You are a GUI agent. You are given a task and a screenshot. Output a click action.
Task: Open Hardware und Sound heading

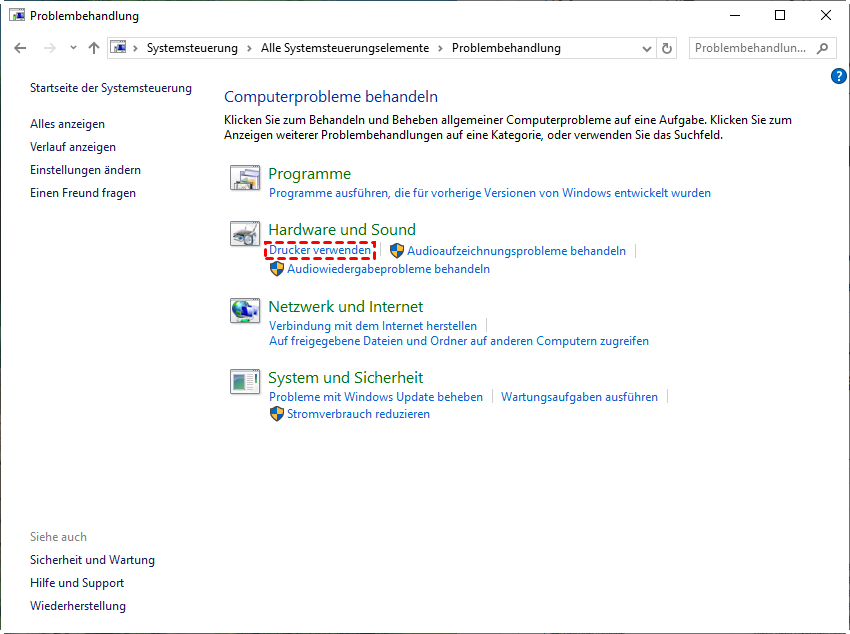click(342, 230)
